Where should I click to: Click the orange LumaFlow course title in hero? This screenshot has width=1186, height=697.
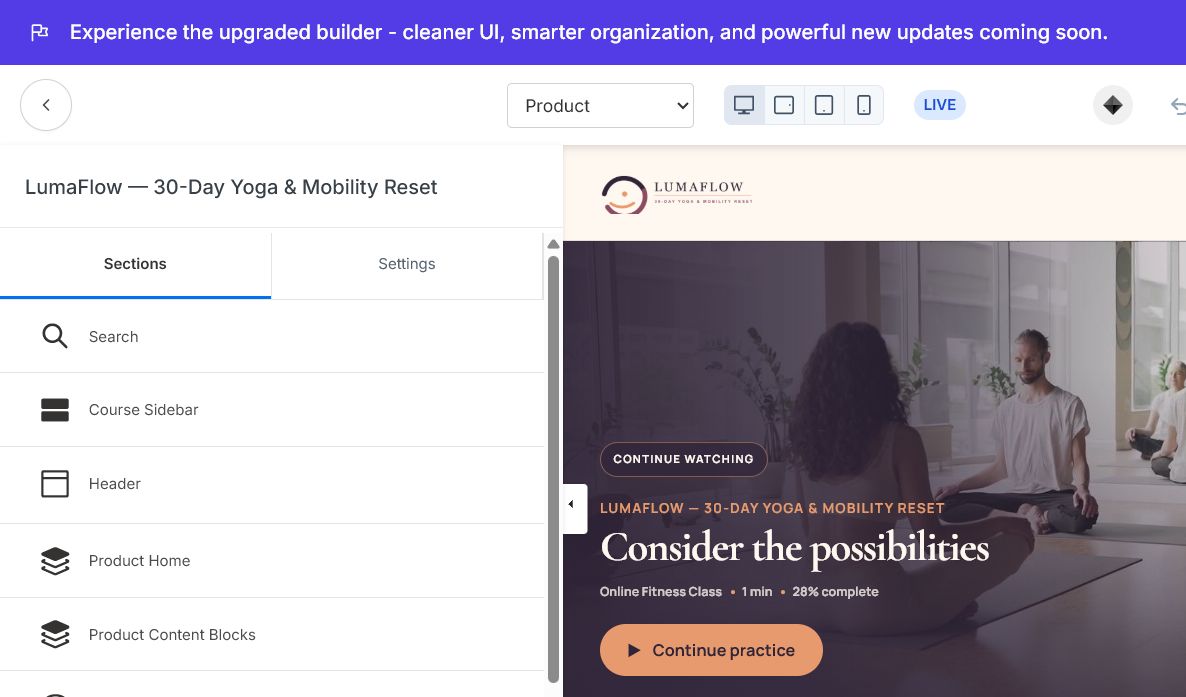[x=772, y=509]
